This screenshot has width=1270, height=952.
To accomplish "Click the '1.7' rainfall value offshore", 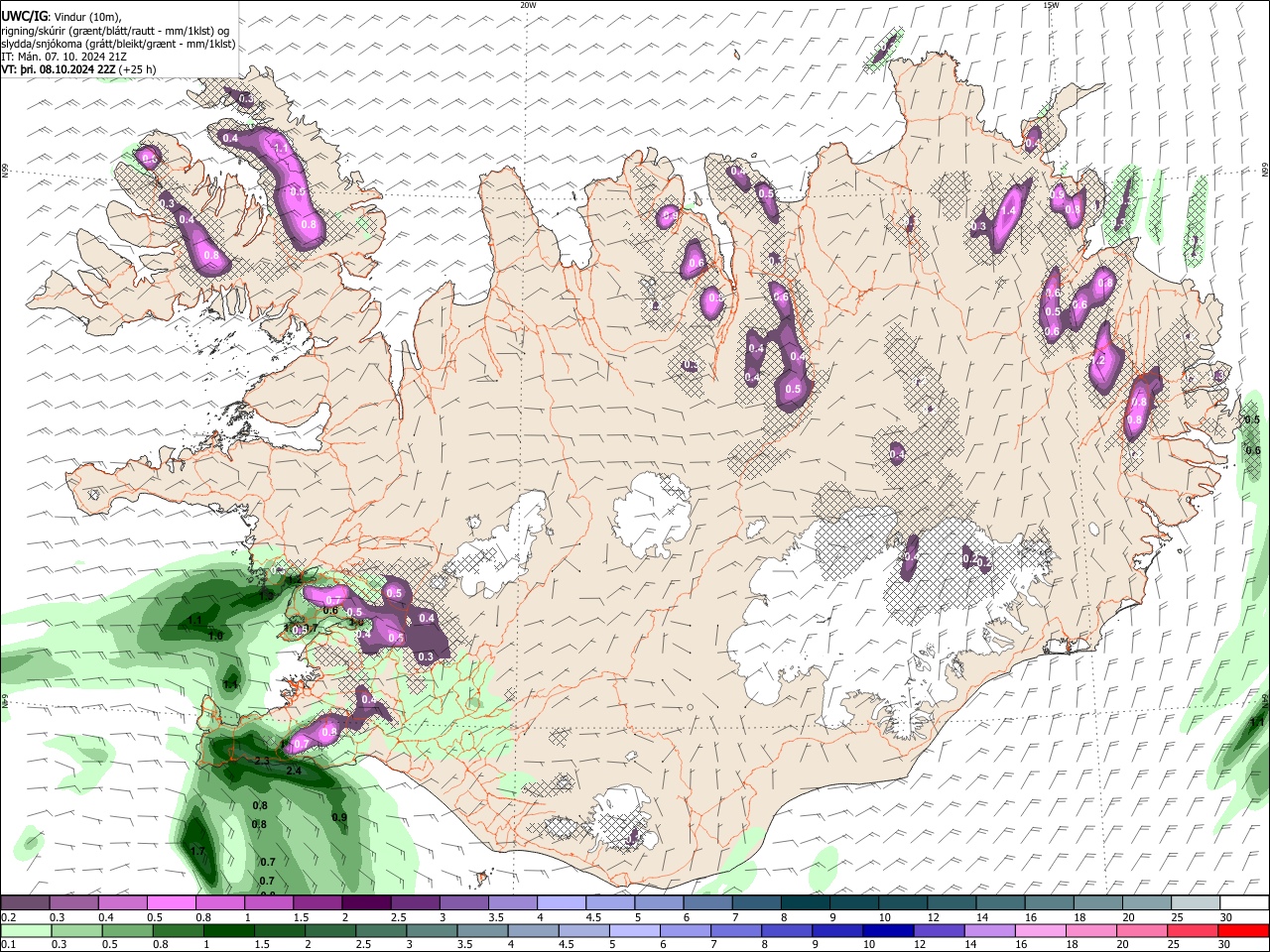I will [x=197, y=851].
